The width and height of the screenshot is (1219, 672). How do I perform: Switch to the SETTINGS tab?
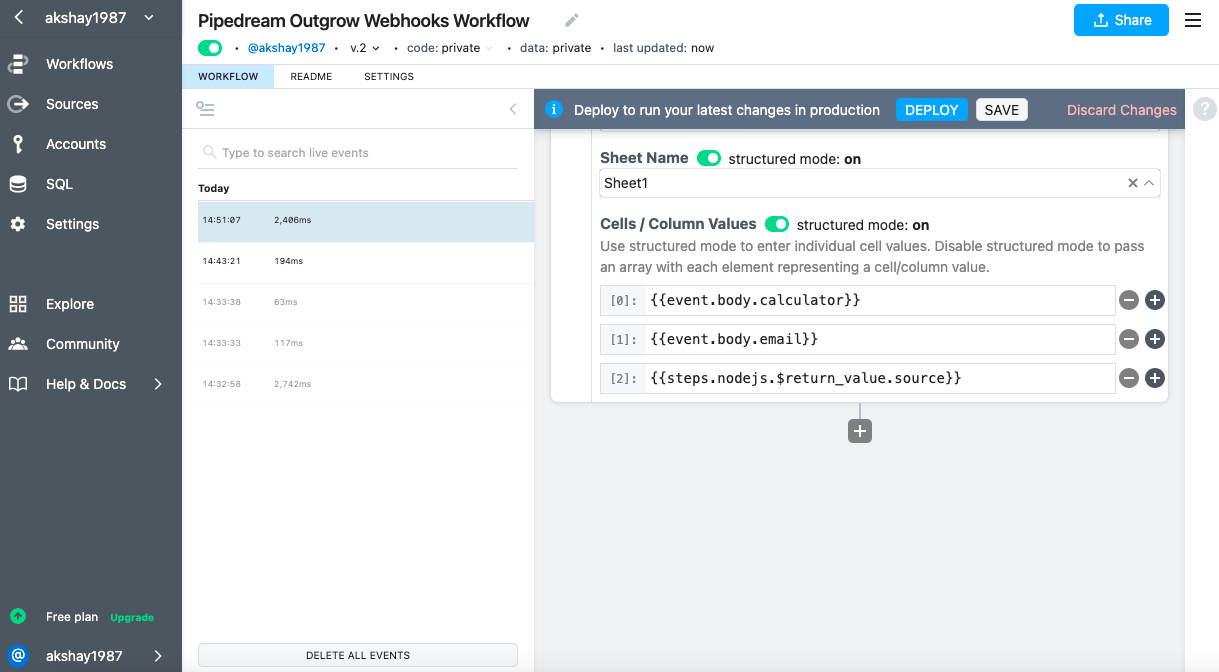click(x=389, y=76)
